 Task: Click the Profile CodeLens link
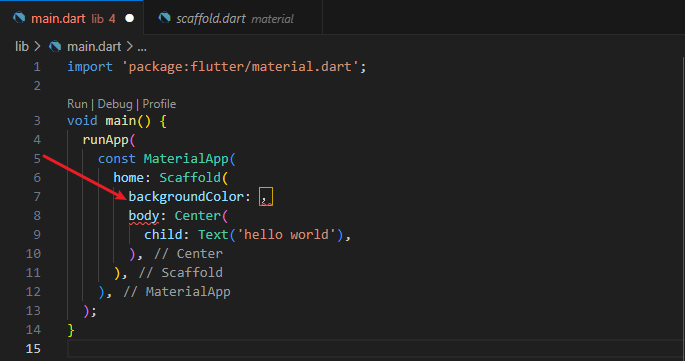[159, 104]
